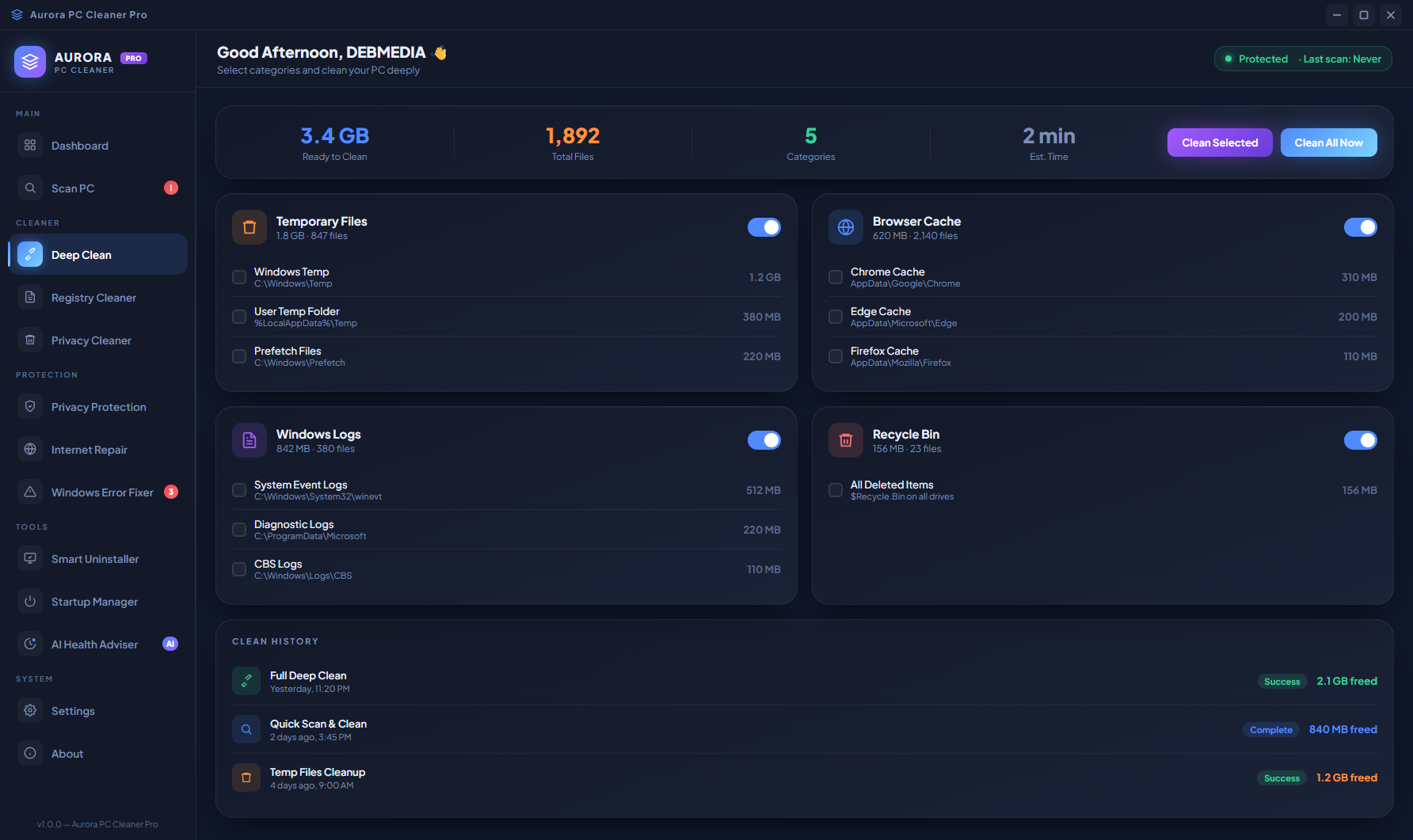Click the 1,892 Total Files stat

click(573, 143)
